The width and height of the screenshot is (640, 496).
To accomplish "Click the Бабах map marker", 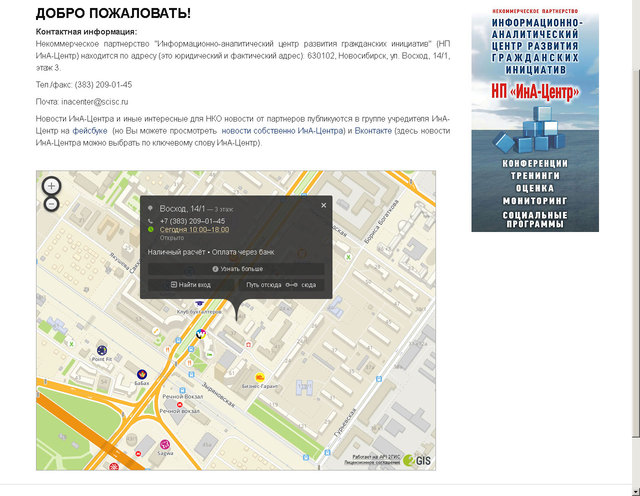I will [x=142, y=374].
